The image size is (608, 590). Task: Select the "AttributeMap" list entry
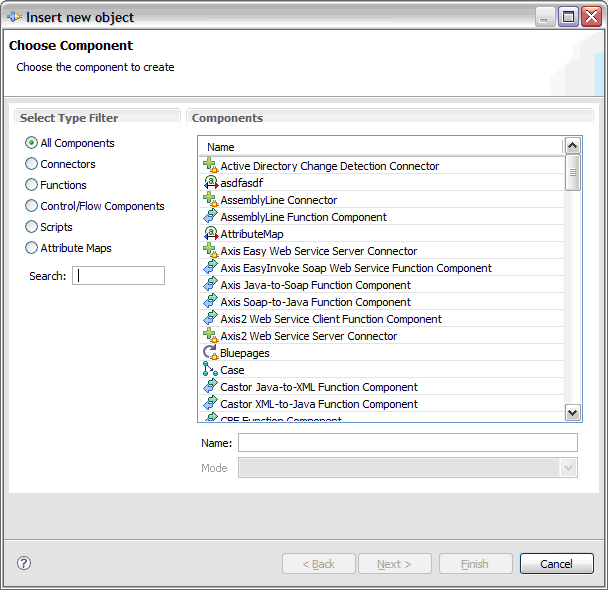(382, 234)
